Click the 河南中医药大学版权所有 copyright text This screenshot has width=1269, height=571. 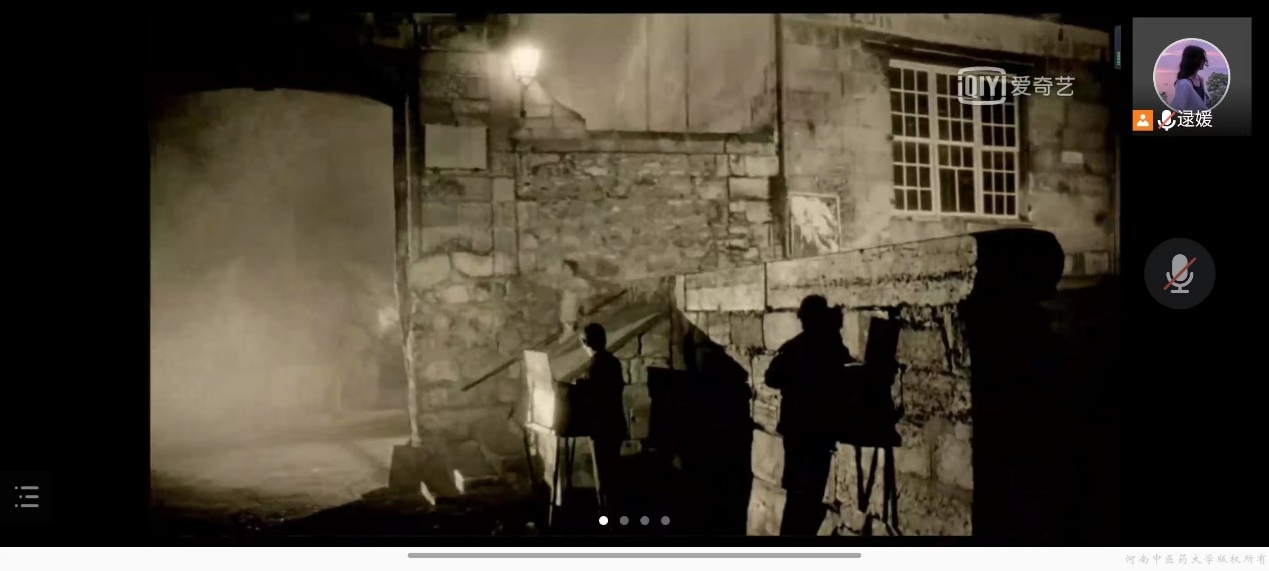pyautogui.click(x=1195, y=559)
